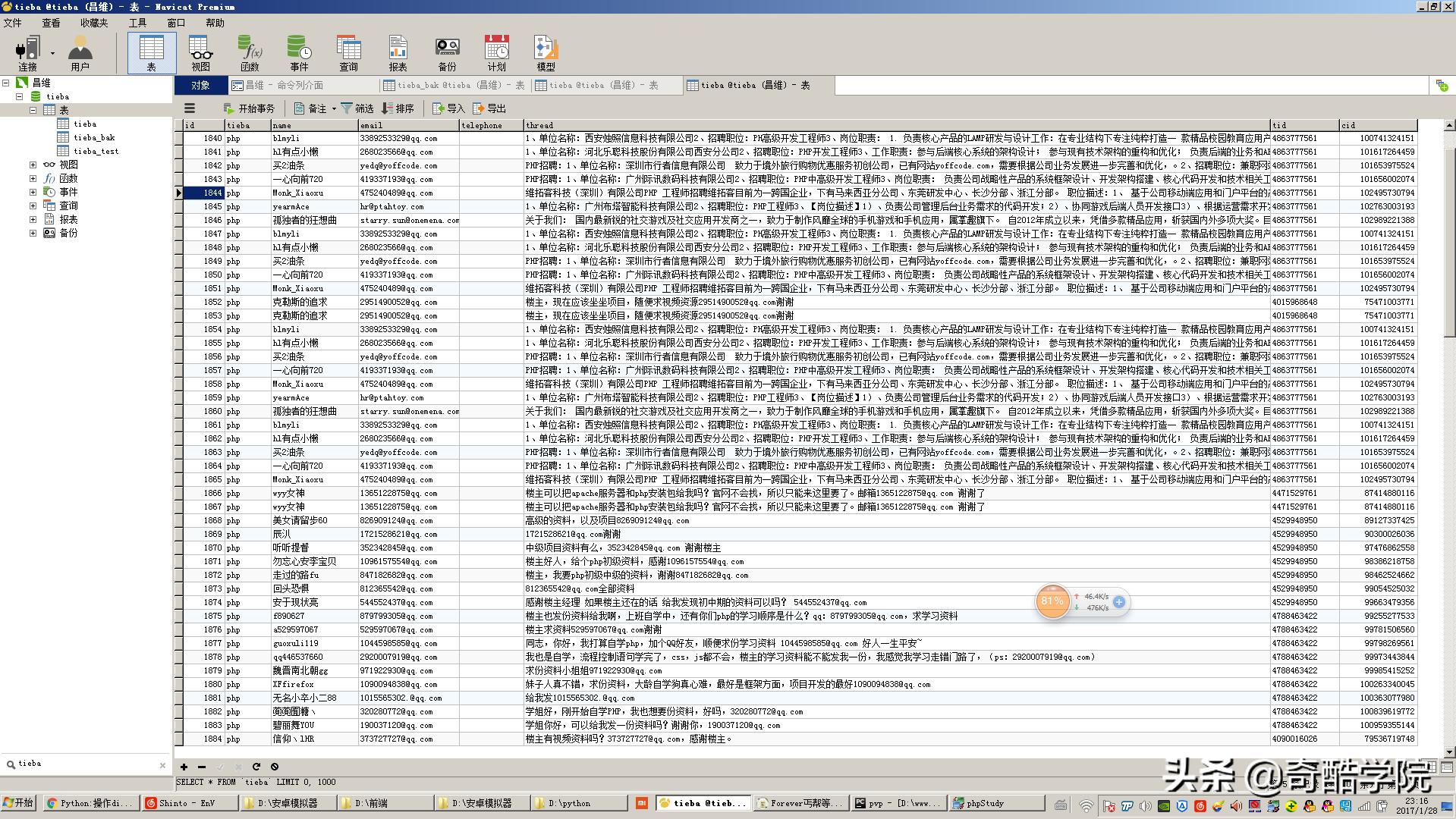Expand the 事件 tree node
Viewport: 1456px width, 819px height.
33,192
